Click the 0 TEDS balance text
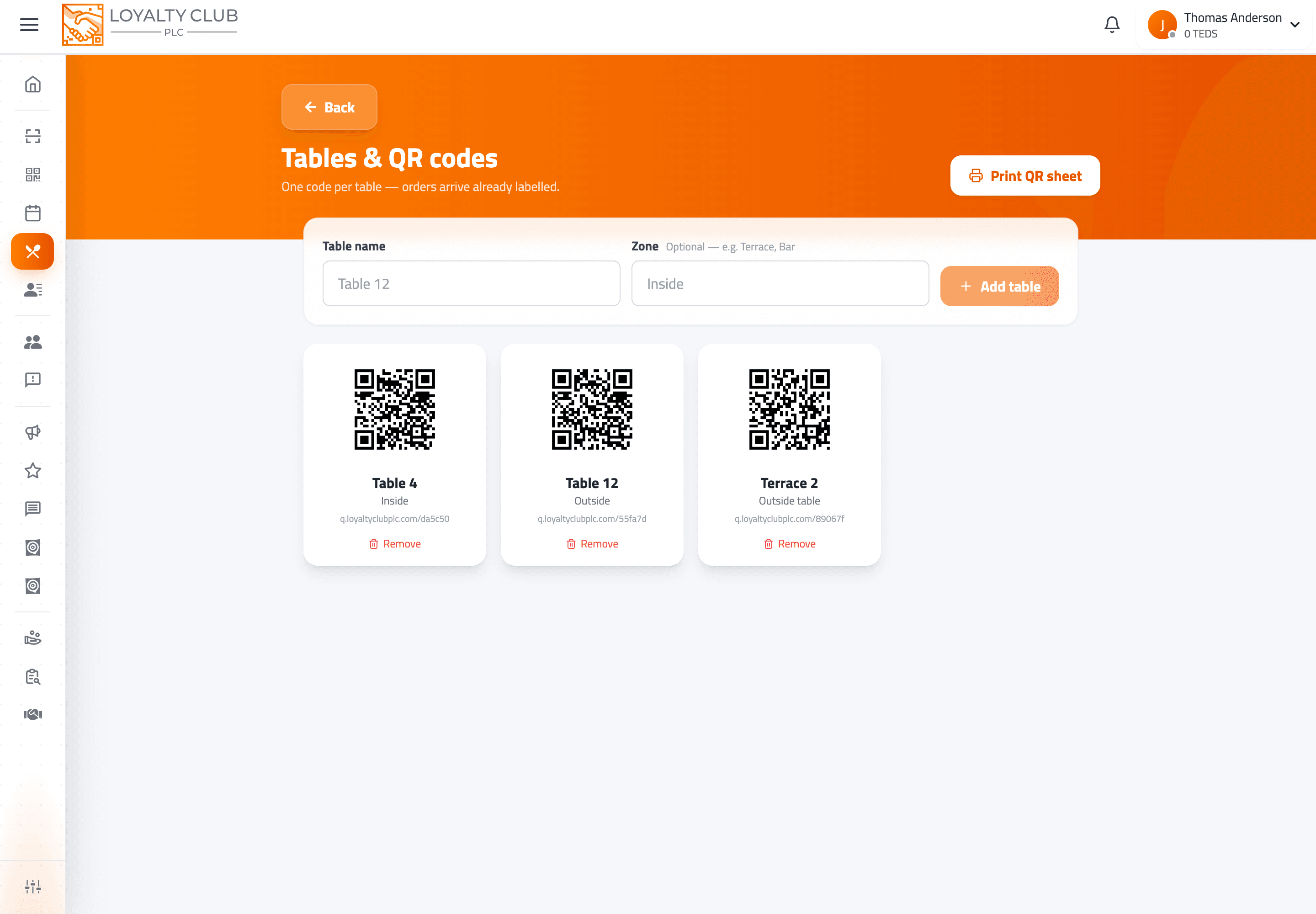This screenshot has height=914, width=1316. [x=1200, y=34]
